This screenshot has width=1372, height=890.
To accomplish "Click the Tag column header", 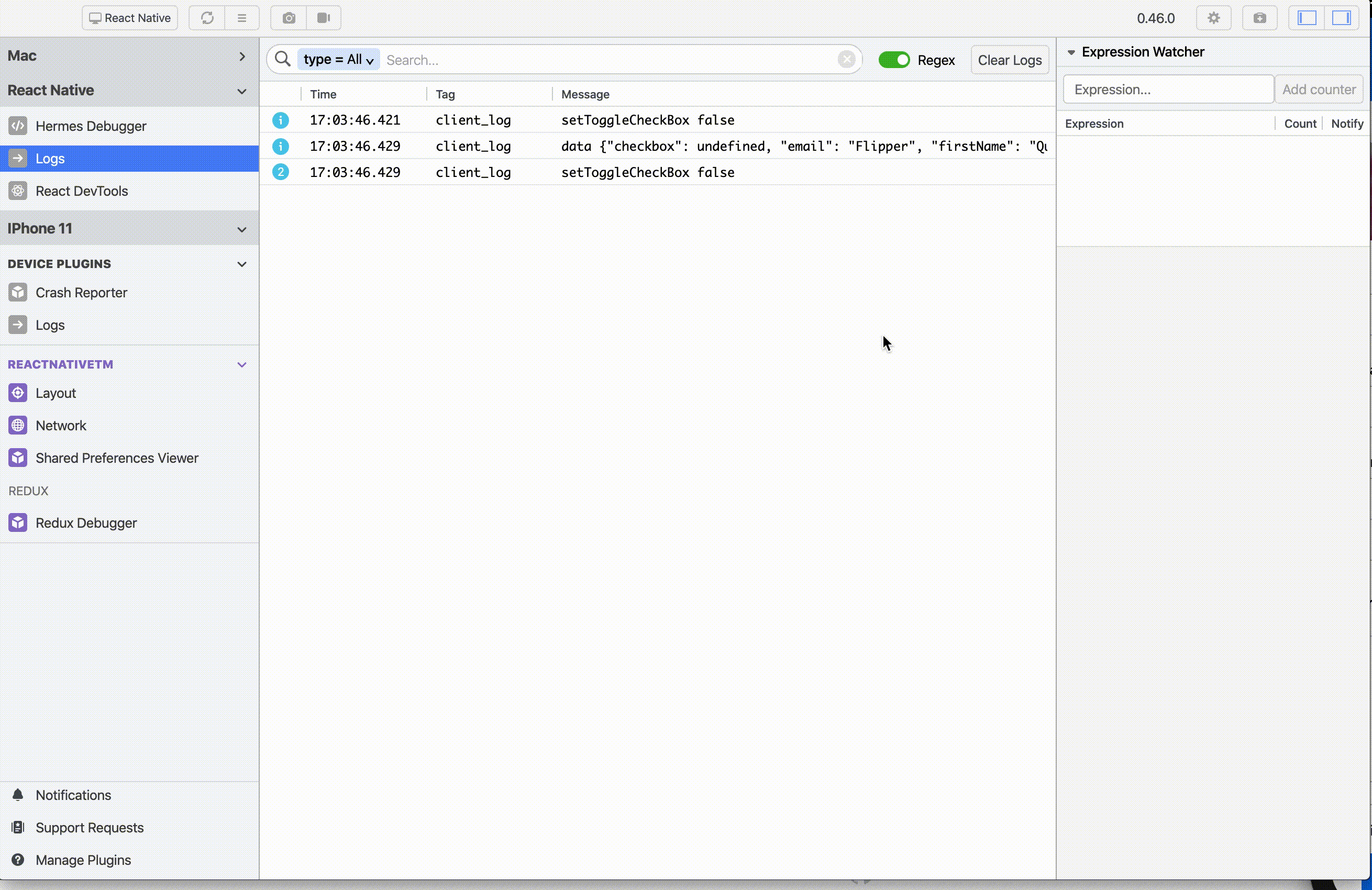I will [445, 94].
